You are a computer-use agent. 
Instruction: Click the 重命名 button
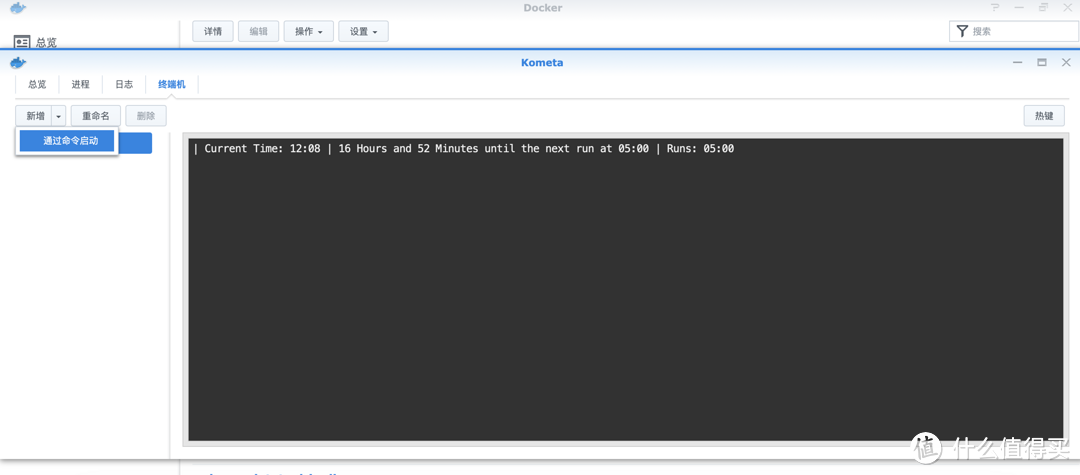(x=96, y=116)
